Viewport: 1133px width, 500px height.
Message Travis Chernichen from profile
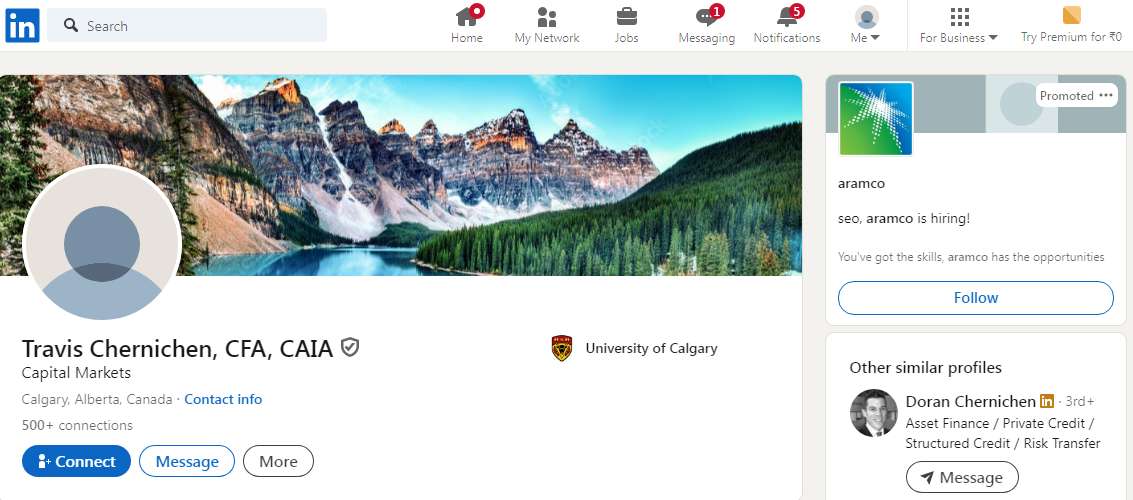pyautogui.click(x=187, y=462)
